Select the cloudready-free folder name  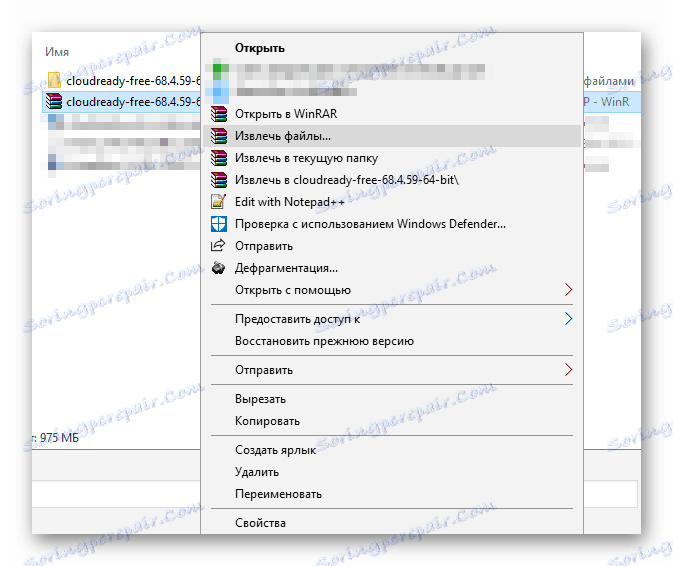click(x=133, y=81)
